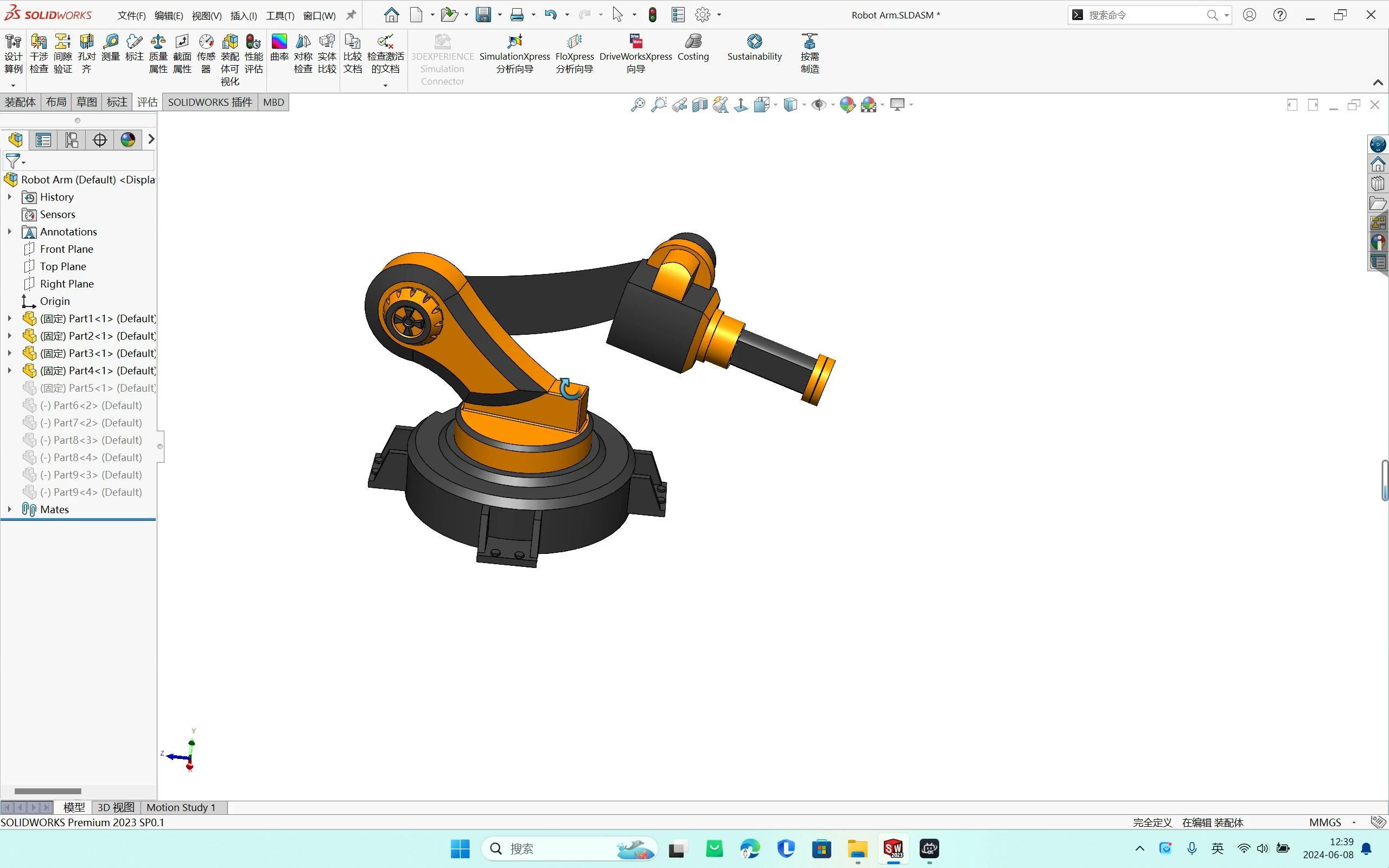Open the PropertyManager tab icon
The image size is (1389, 868).
(43, 139)
